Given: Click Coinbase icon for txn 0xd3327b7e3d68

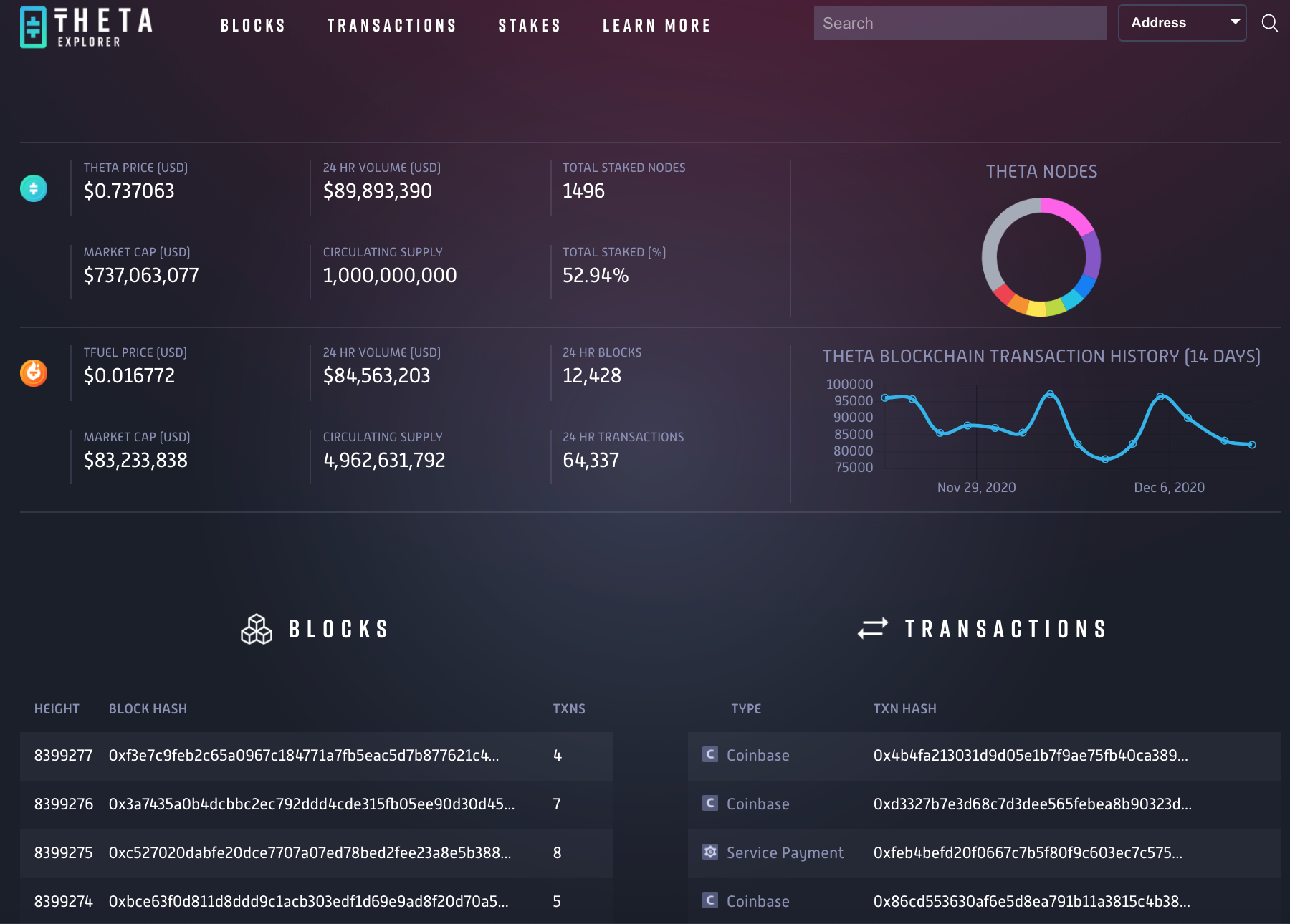Looking at the screenshot, I should click(x=709, y=803).
